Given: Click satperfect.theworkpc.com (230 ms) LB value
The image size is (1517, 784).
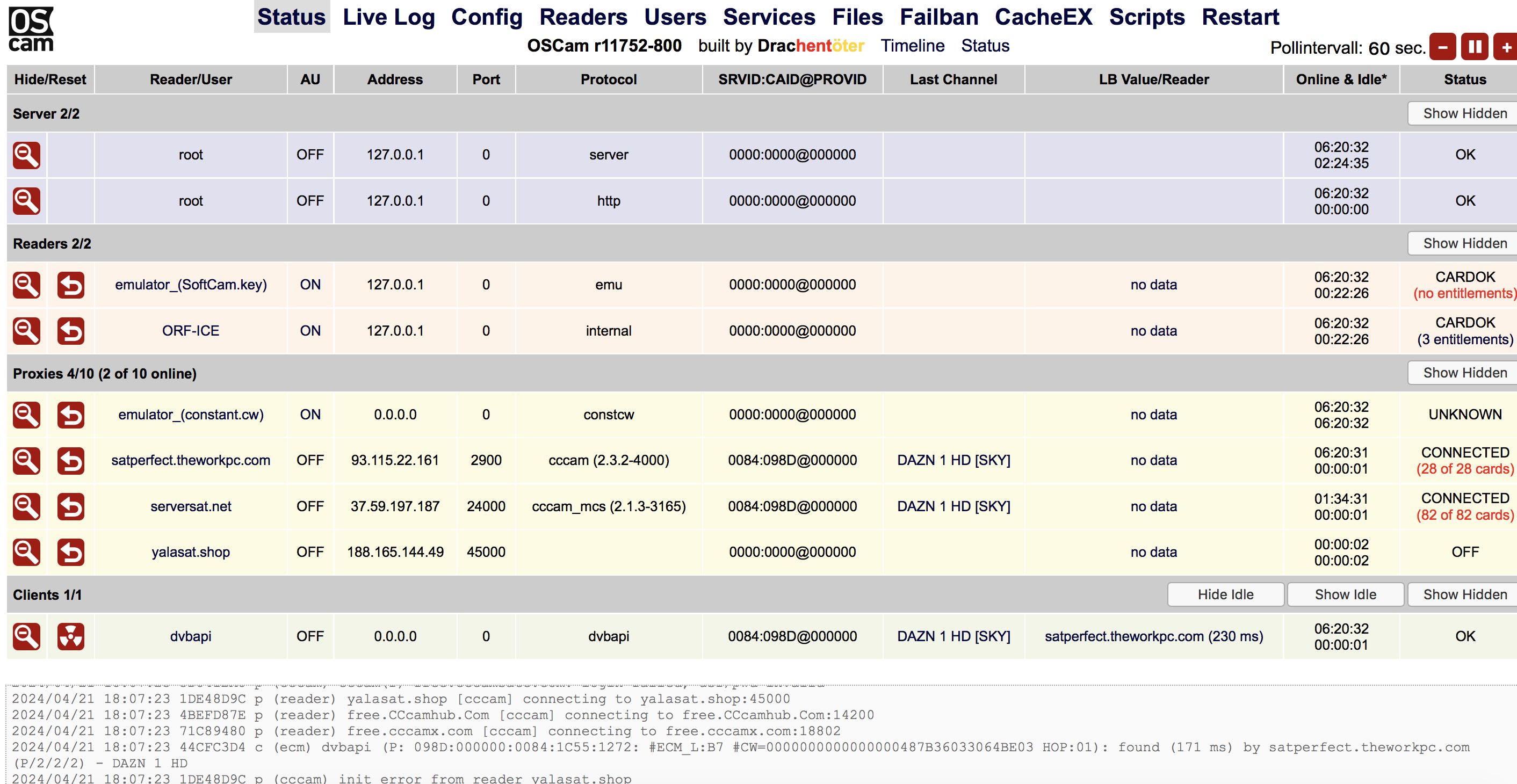Looking at the screenshot, I should click(1154, 636).
